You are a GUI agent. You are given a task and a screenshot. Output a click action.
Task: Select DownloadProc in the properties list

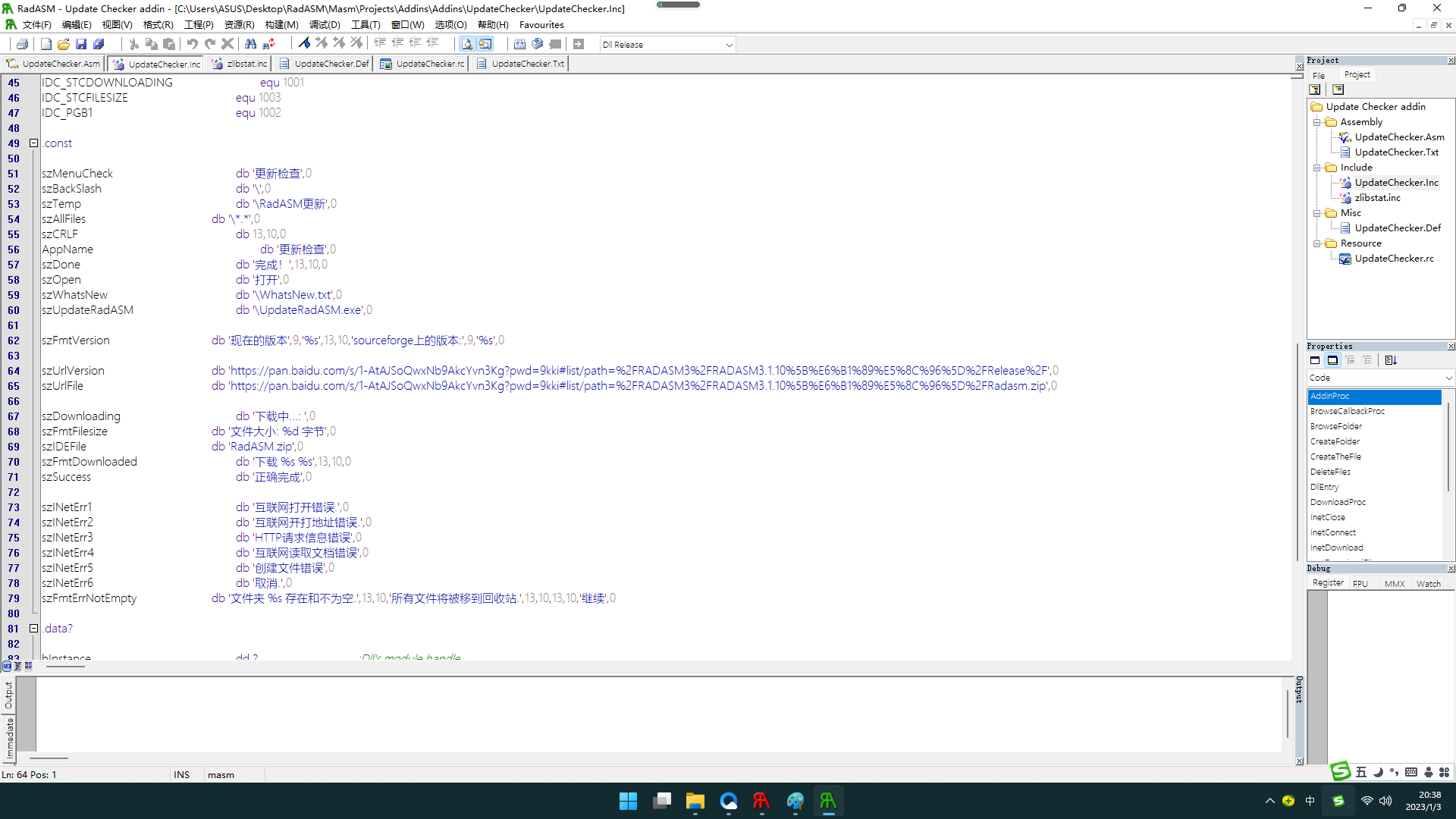point(1338,502)
